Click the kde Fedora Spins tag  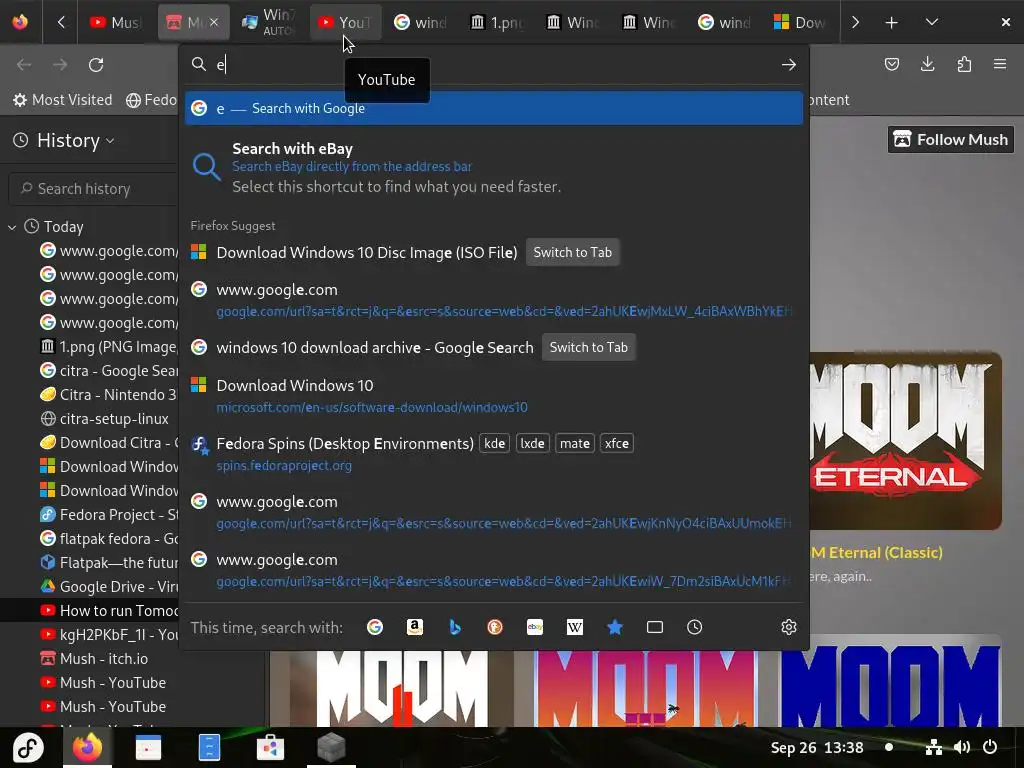click(x=494, y=443)
